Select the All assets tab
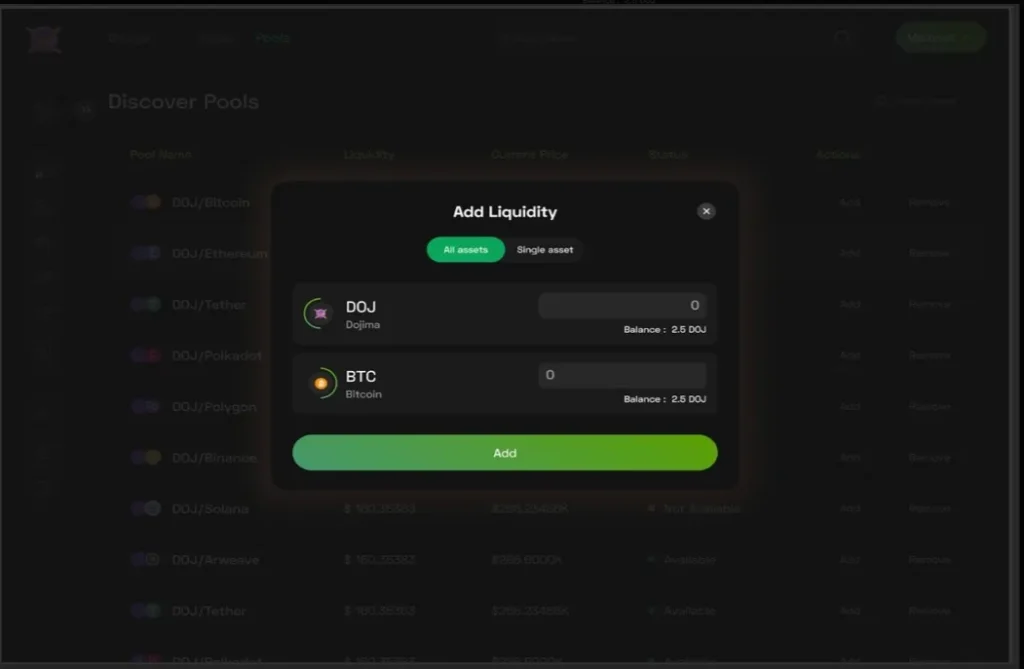 click(x=466, y=250)
